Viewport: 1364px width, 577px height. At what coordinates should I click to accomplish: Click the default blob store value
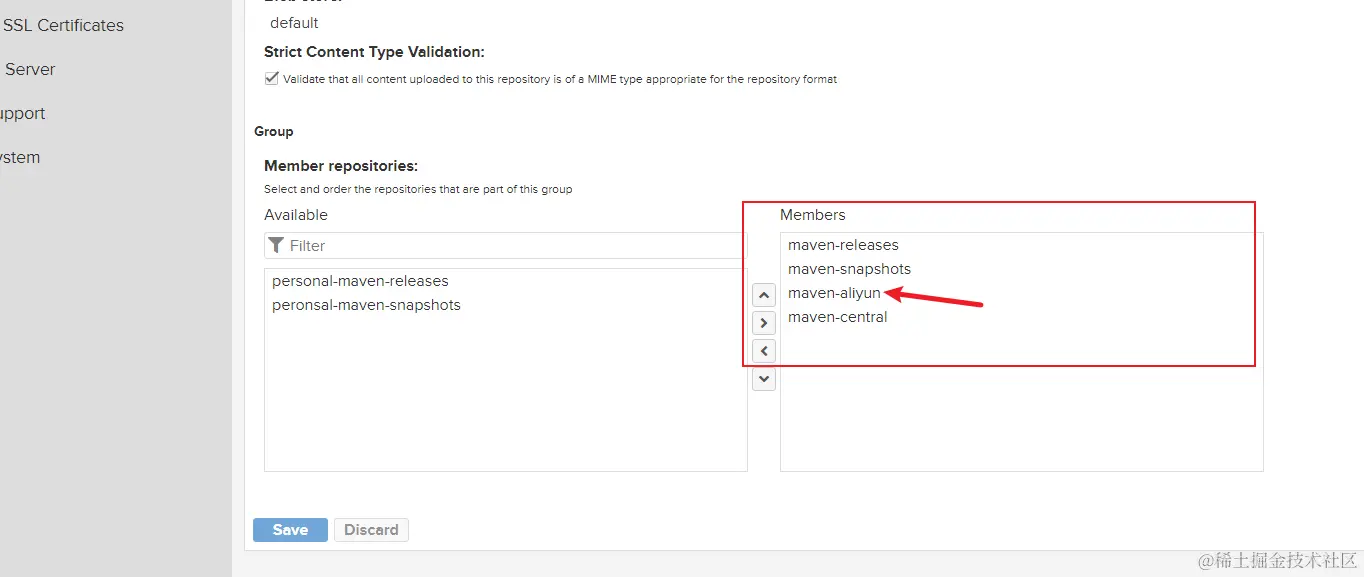click(294, 22)
